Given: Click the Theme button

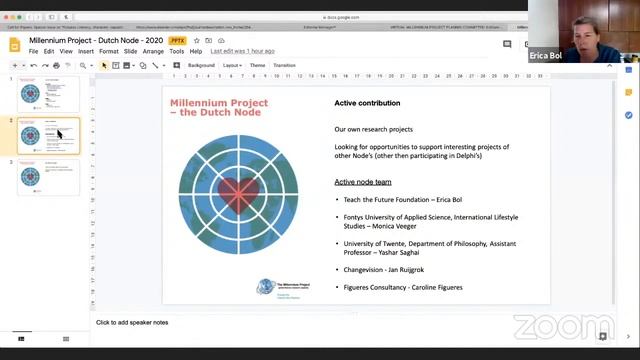Looking at the screenshot, I should [x=257, y=65].
